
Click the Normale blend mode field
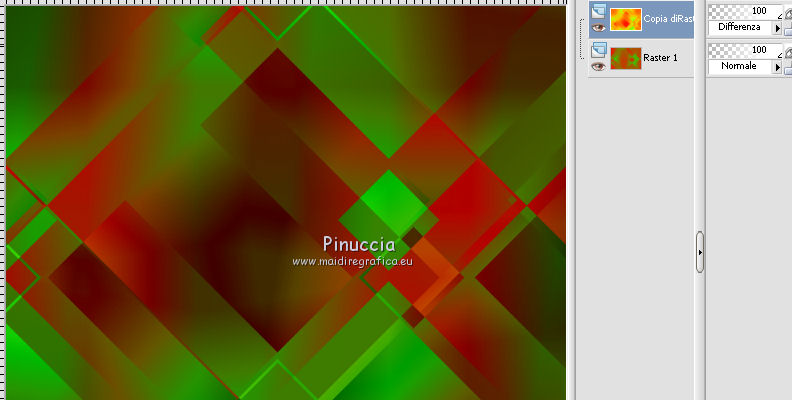coord(740,67)
